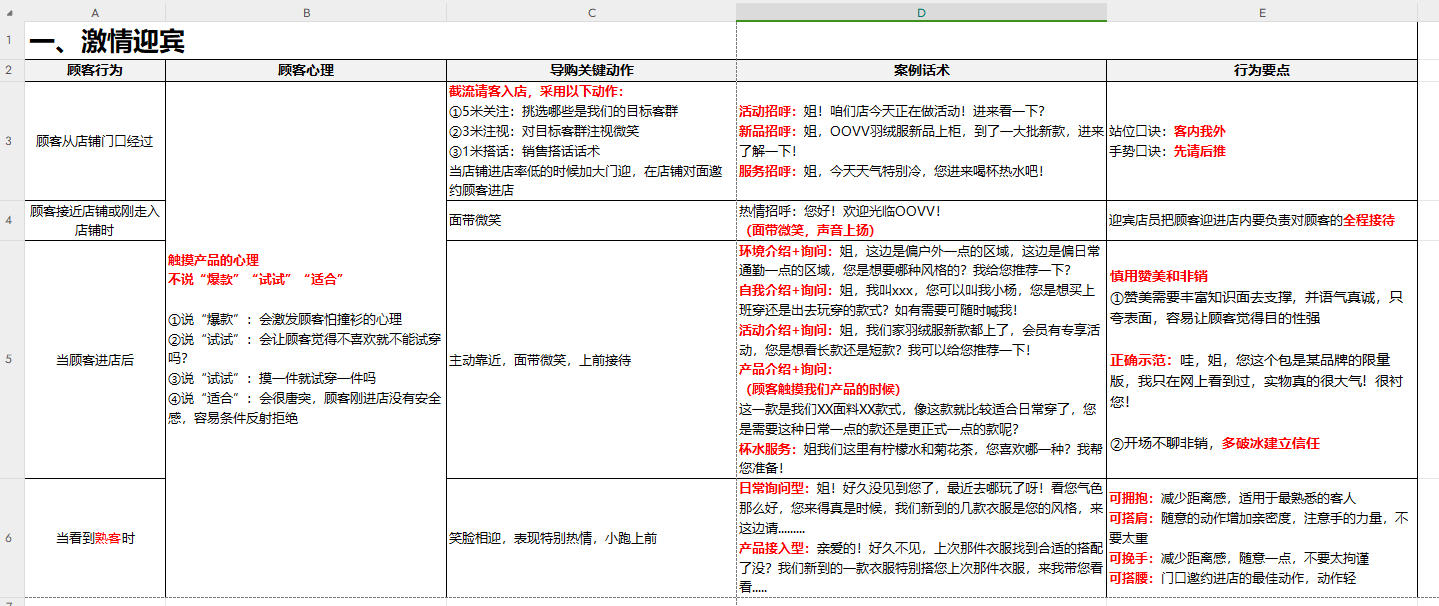Select column A header

pos(95,12)
